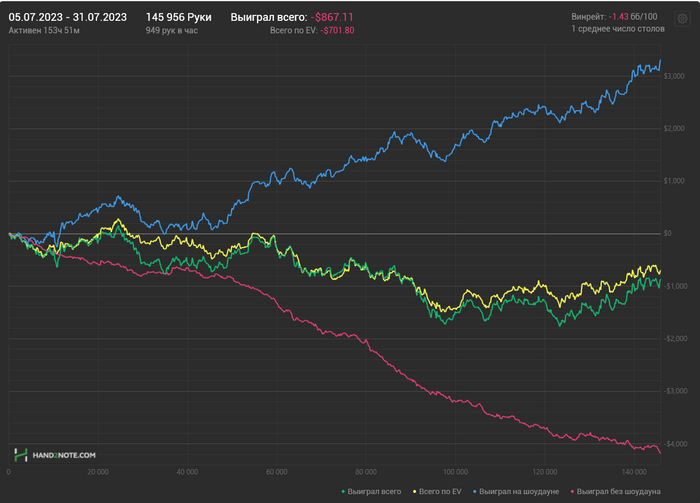Click the -$4,000 y-axis label
Viewport: 700px width, 503px height.
coord(675,444)
